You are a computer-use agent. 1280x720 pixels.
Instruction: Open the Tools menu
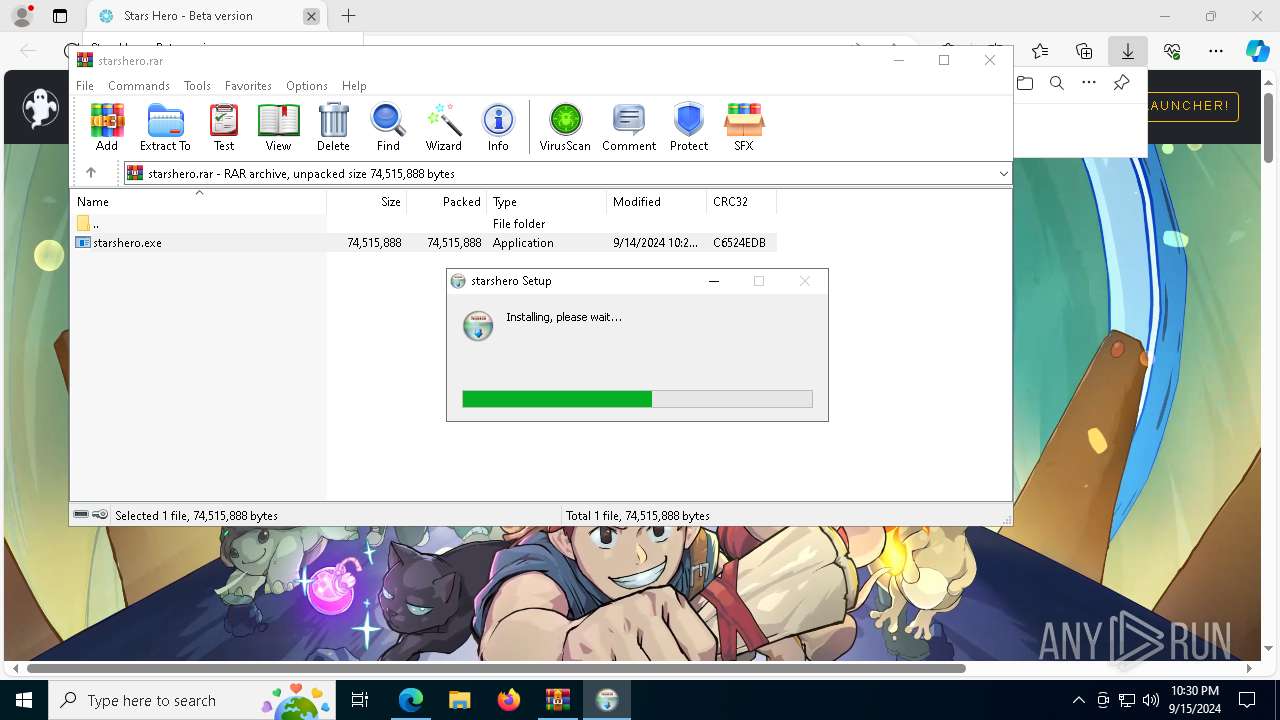[x=197, y=86]
